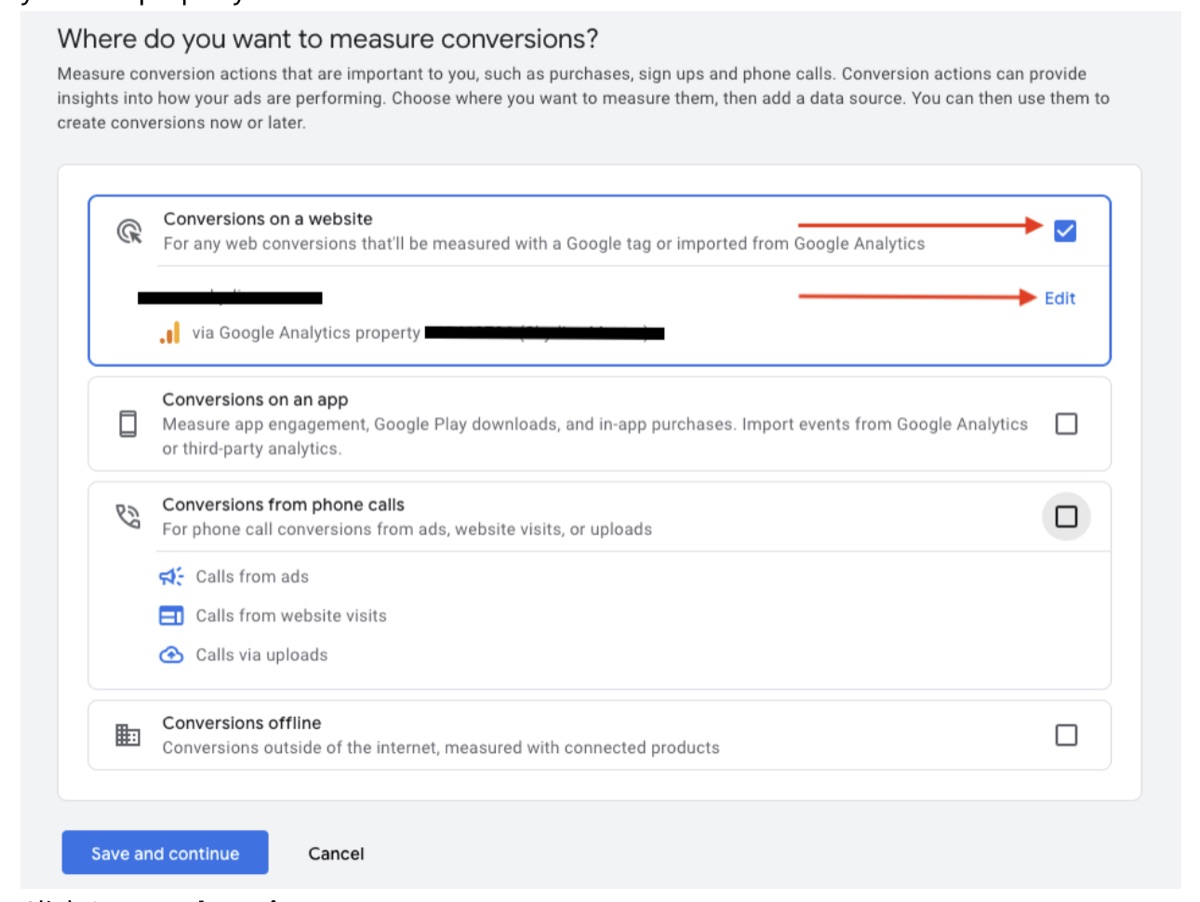Viewport: 1200px width, 902px height.
Task: Select the Conversions from phone calls title
Action: pyautogui.click(x=283, y=505)
